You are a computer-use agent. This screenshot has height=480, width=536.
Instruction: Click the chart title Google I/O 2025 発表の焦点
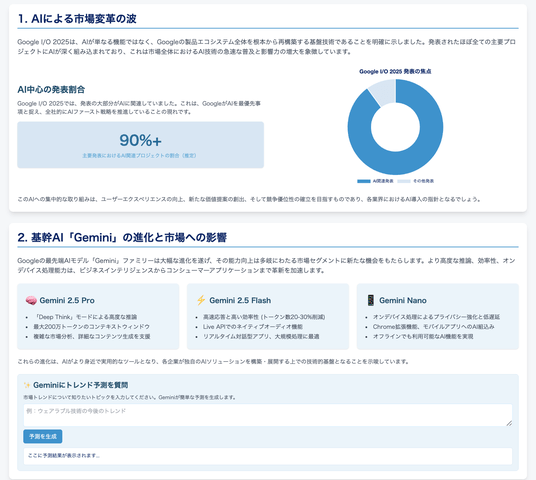[x=395, y=71]
